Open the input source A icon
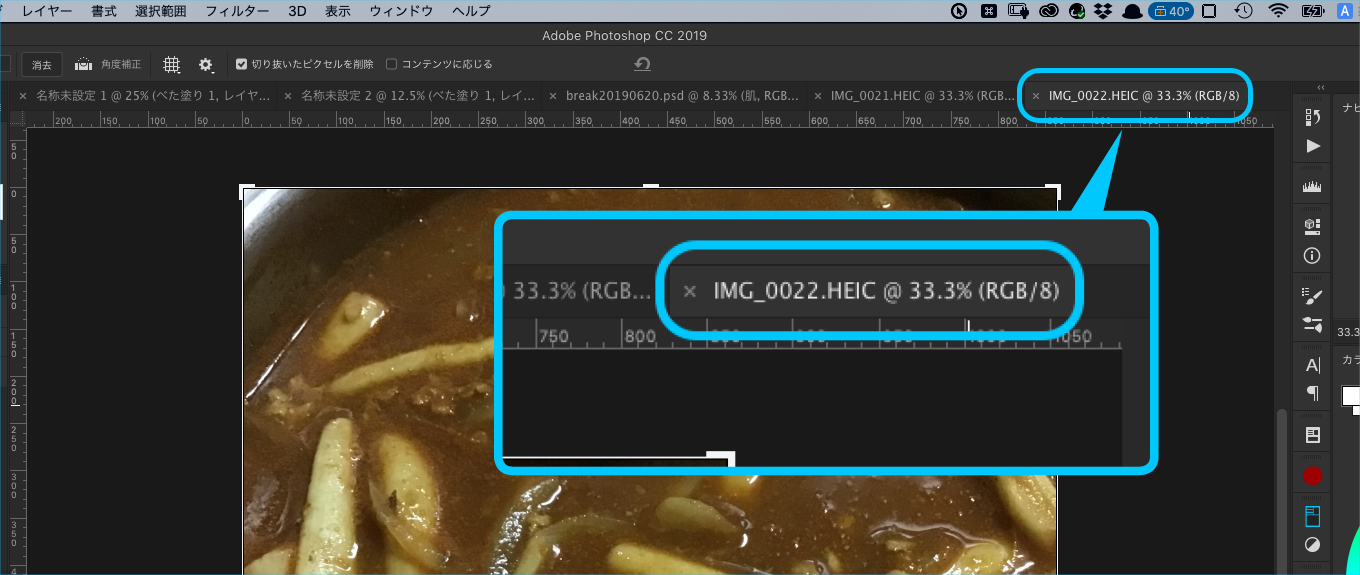This screenshot has width=1360, height=575. point(1344,11)
